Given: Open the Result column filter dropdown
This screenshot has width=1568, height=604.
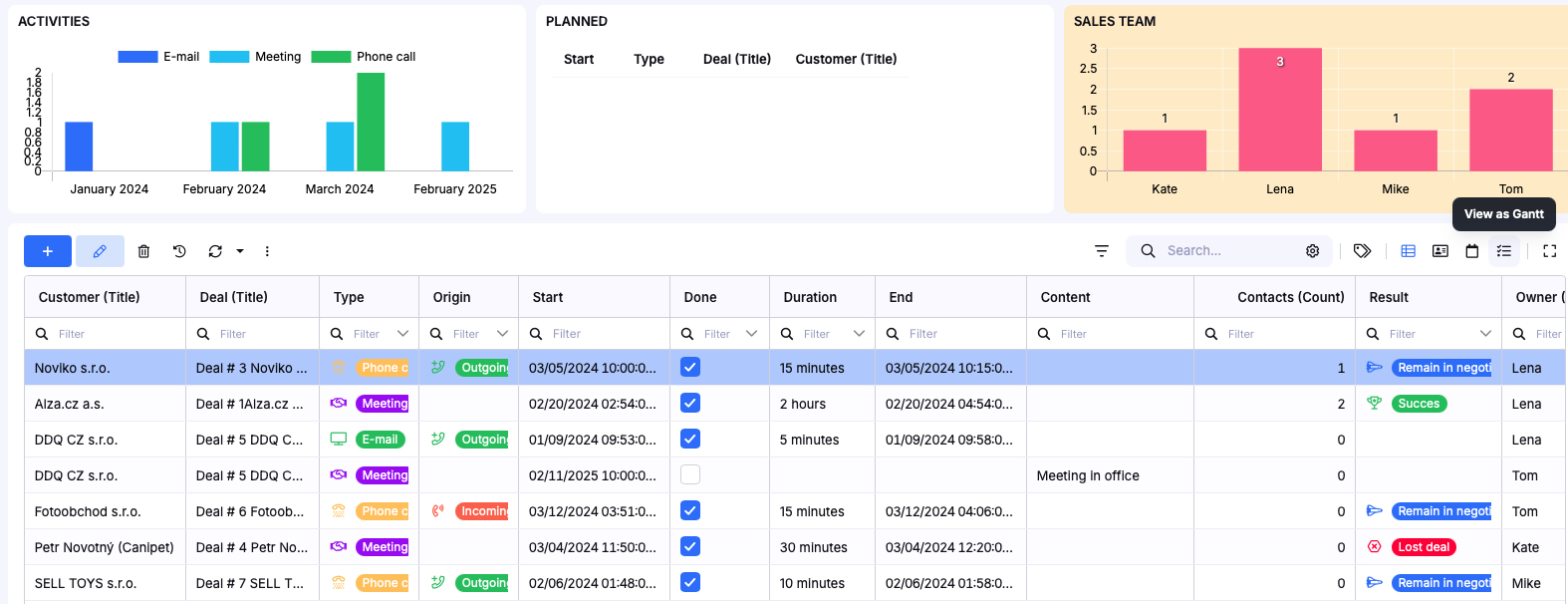Looking at the screenshot, I should pos(1485,334).
